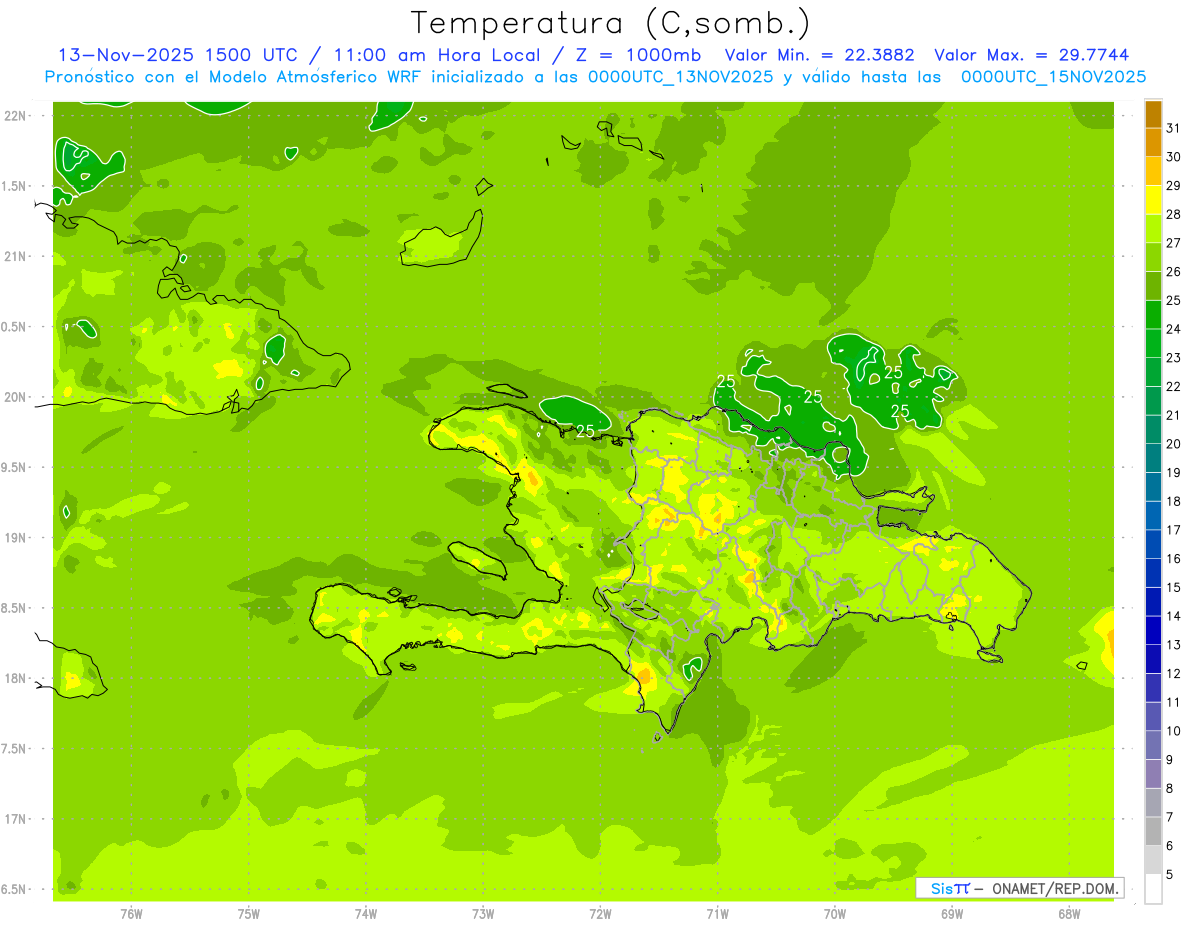
Task: Click the color scale label "30"
Action: [x=1173, y=157]
